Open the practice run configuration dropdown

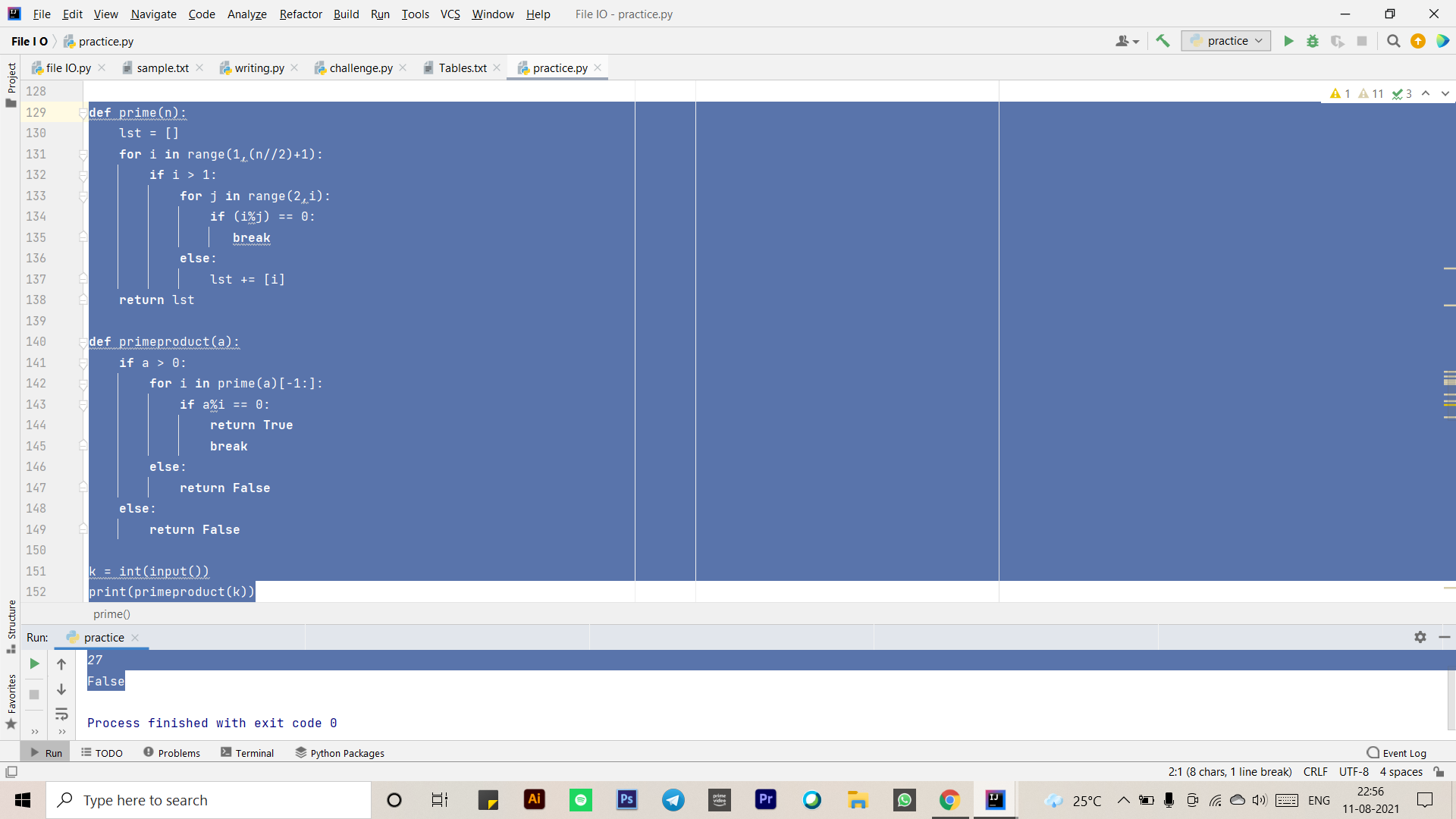[x=1225, y=41]
